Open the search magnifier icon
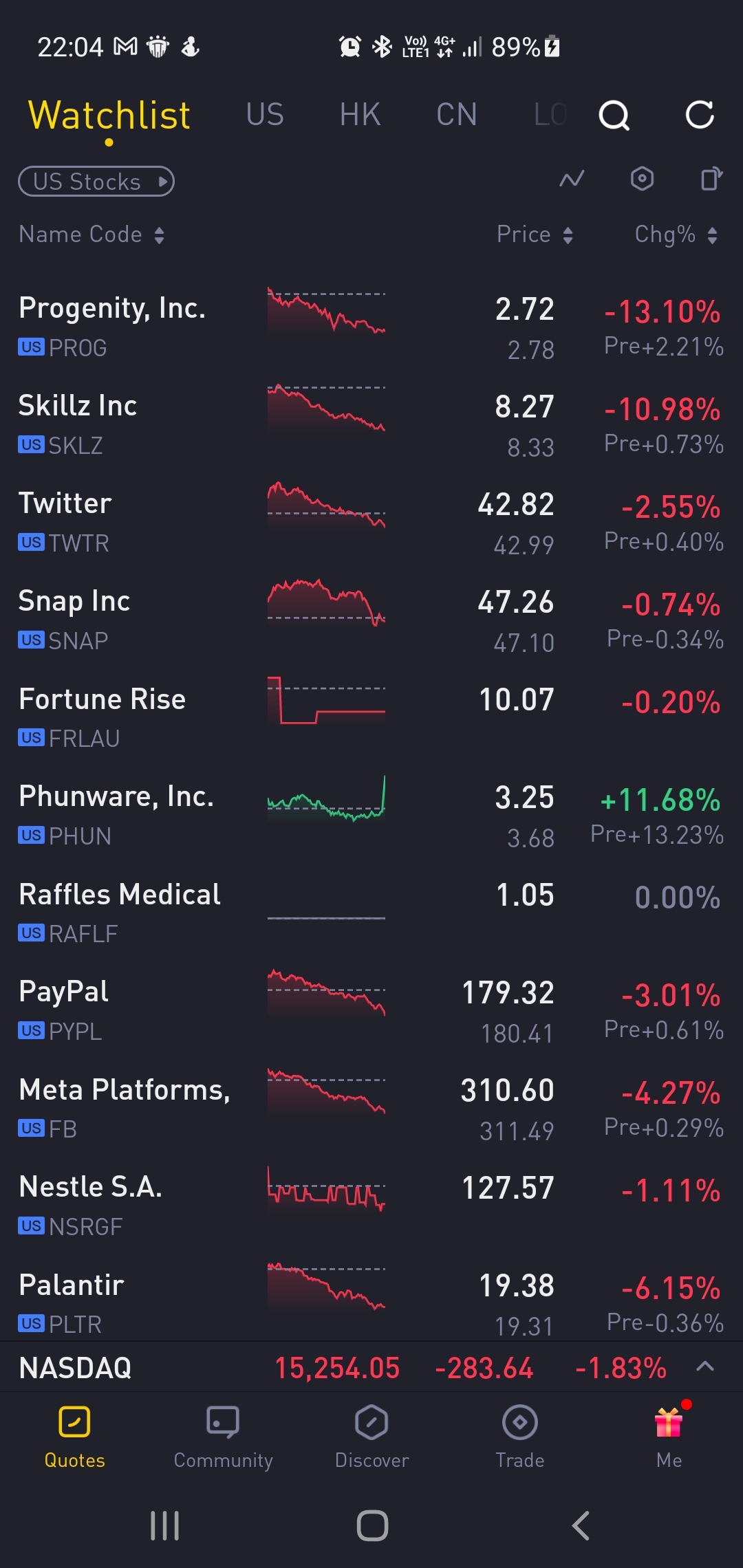Screen dimensions: 743x1568 click(614, 115)
